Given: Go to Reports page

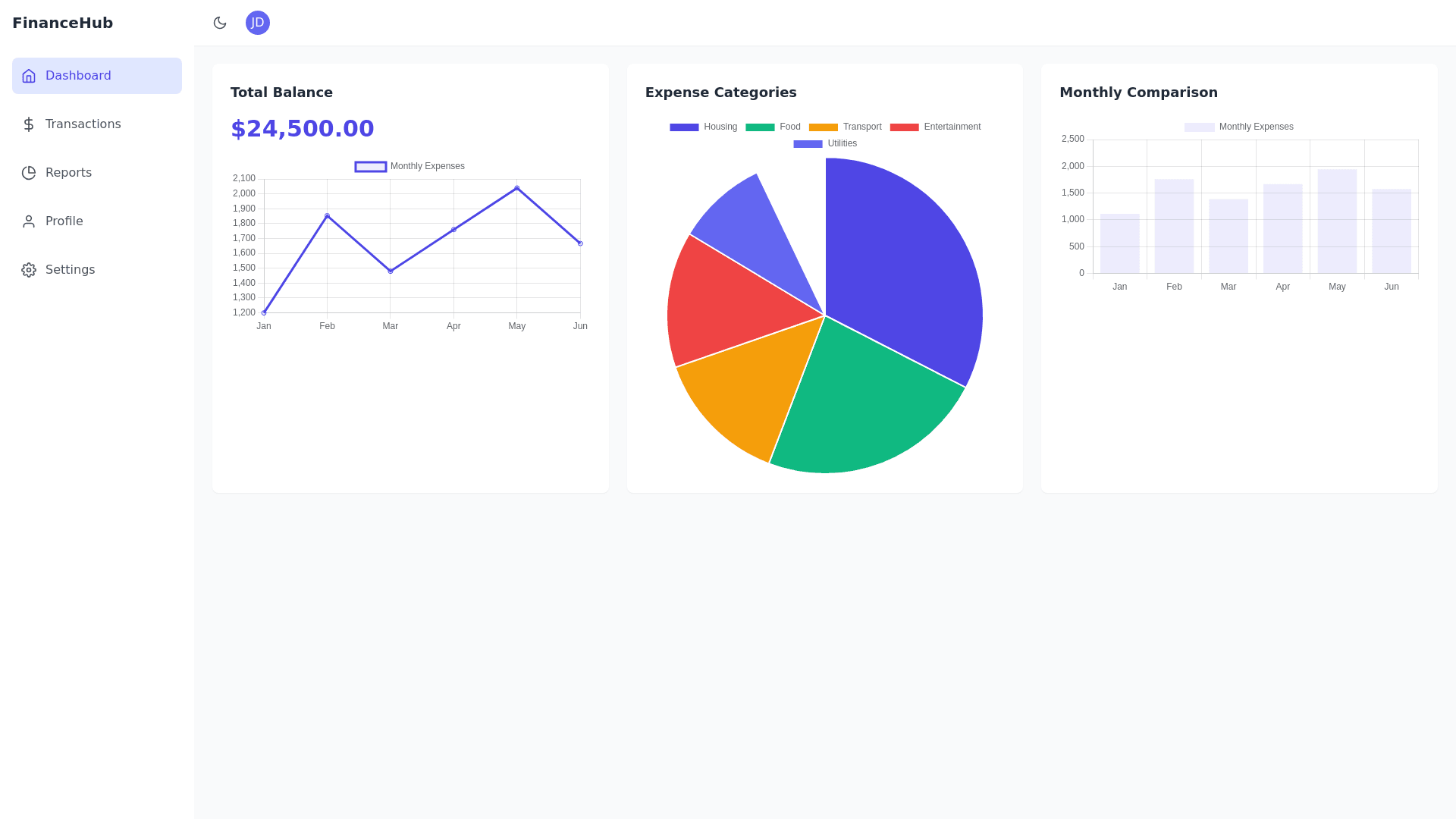Looking at the screenshot, I should coord(68,173).
